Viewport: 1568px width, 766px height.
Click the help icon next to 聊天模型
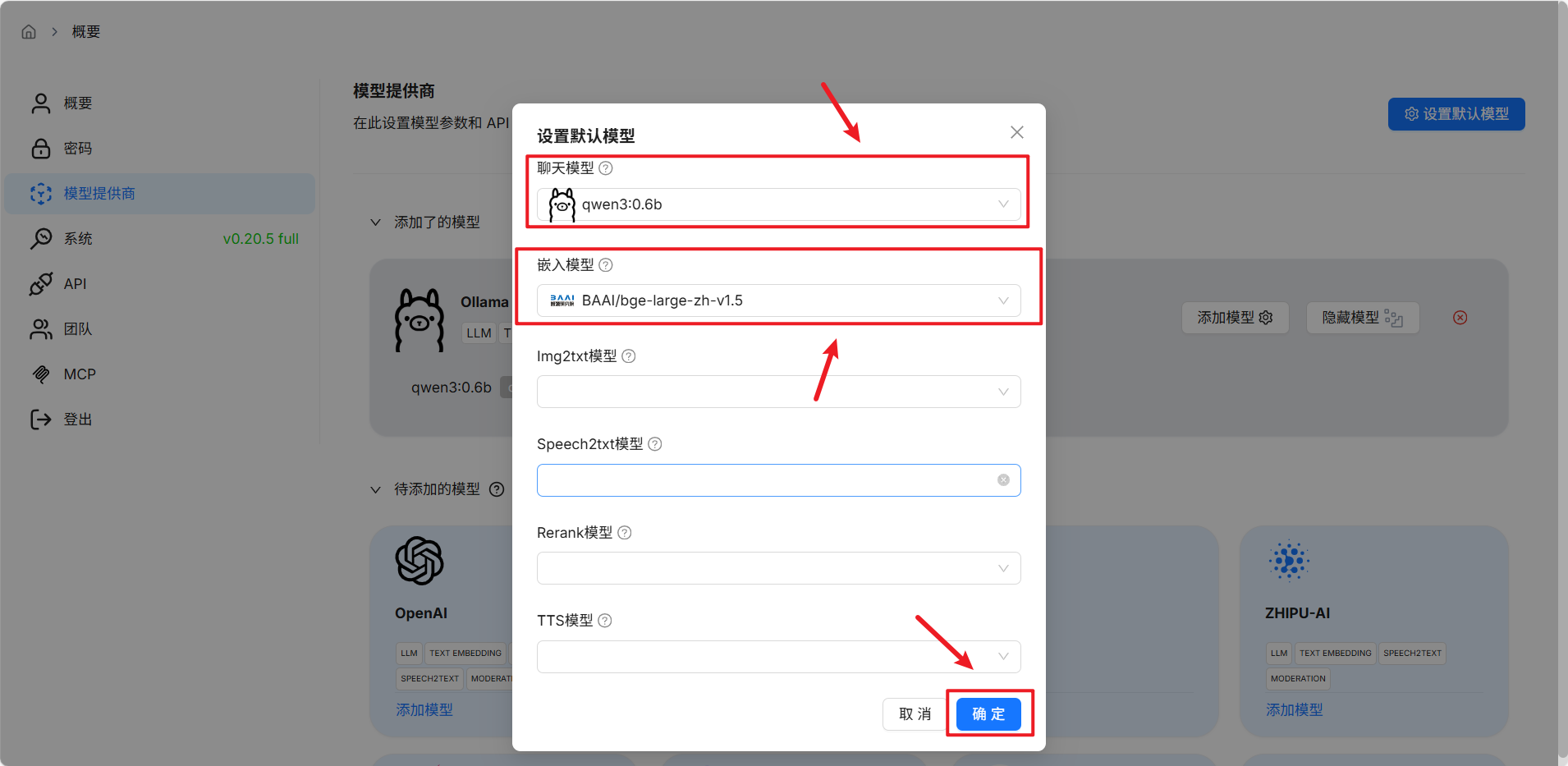606,168
